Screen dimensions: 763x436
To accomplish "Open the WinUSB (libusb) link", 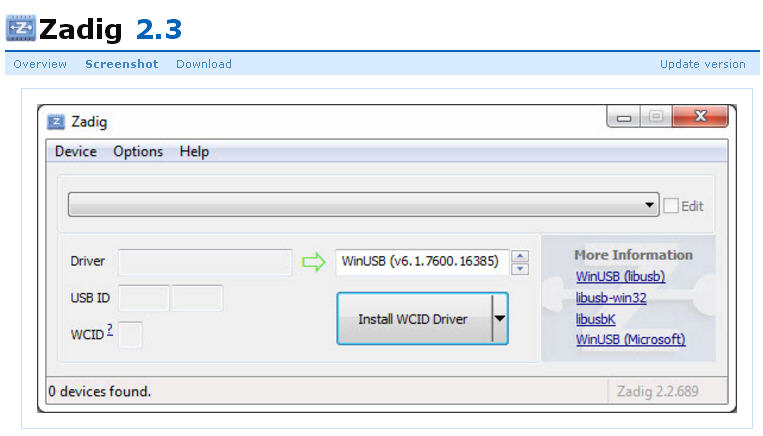I will tap(620, 276).
